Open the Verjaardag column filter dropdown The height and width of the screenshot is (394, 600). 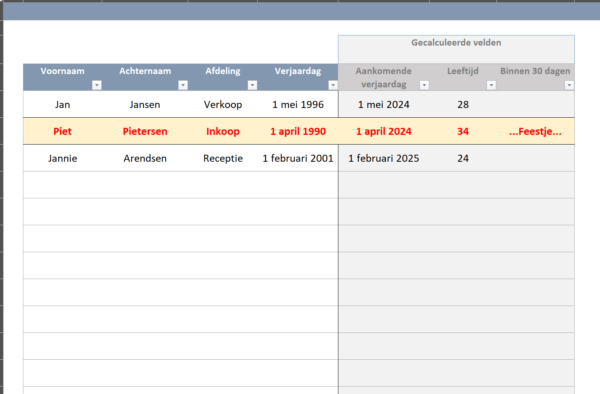[x=333, y=85]
